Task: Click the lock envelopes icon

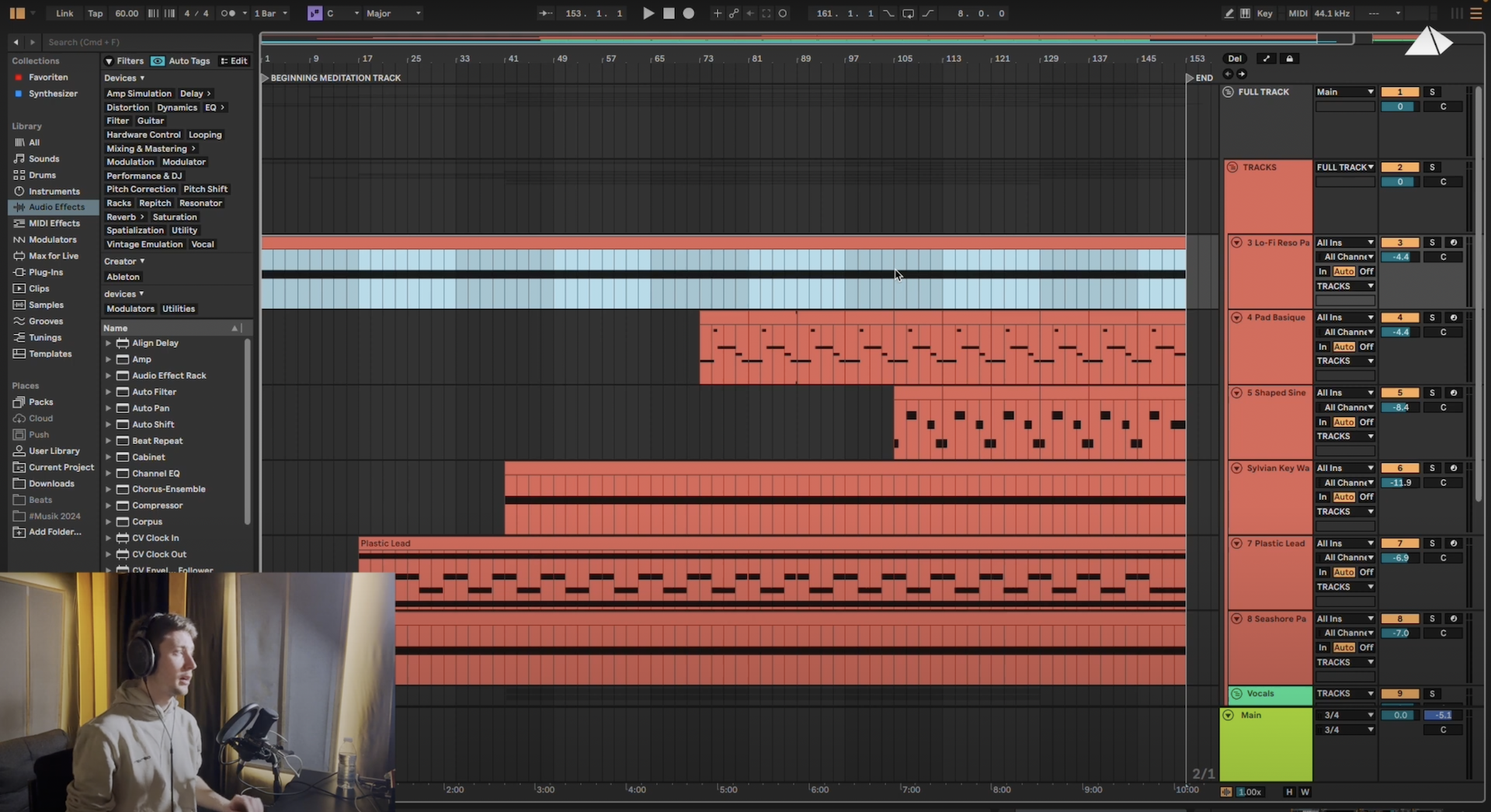Action: click(1290, 59)
